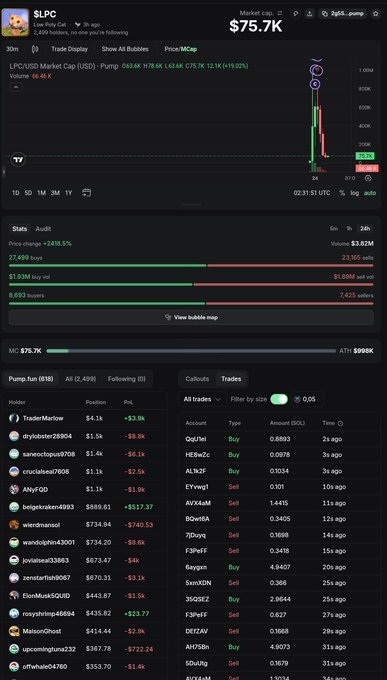387x680 pixels.
Task: Open holder saneoctopus9708
Action: tap(49, 454)
